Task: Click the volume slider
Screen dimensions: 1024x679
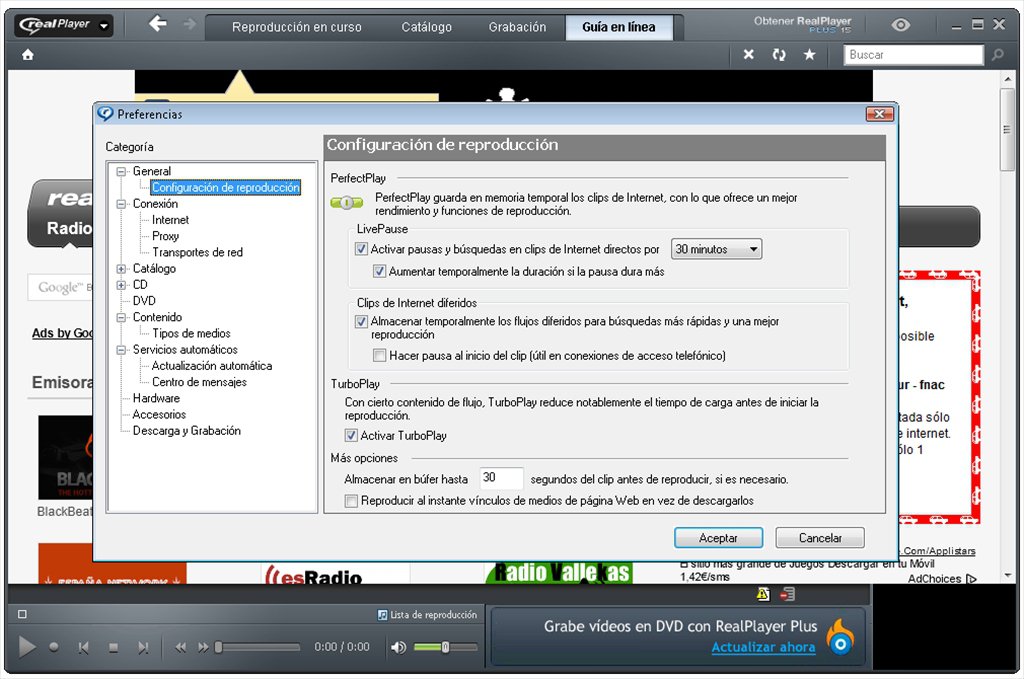Action: pos(445,647)
